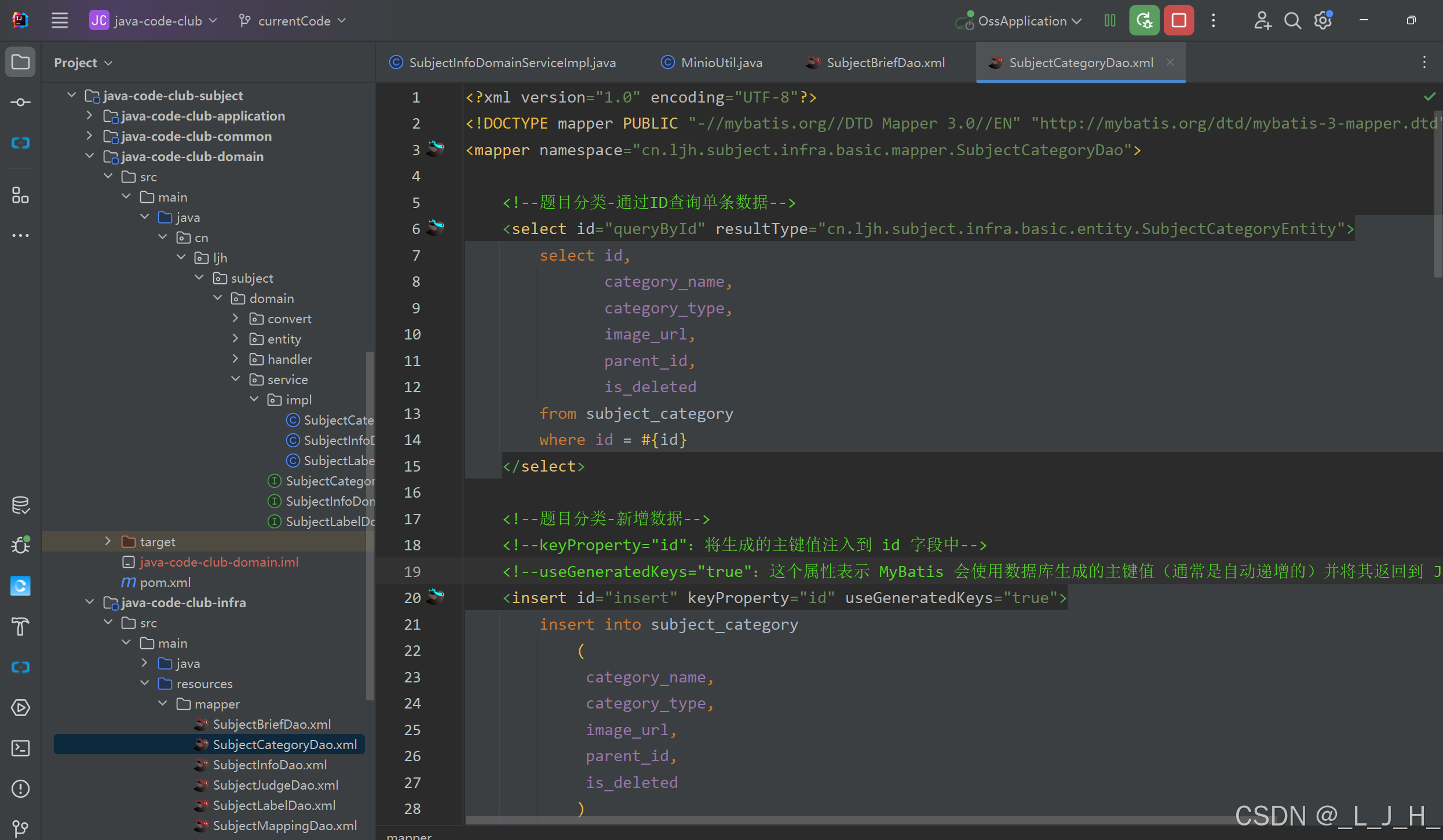Open the currentCode branch dropdown
The width and height of the screenshot is (1443, 840).
point(294,21)
